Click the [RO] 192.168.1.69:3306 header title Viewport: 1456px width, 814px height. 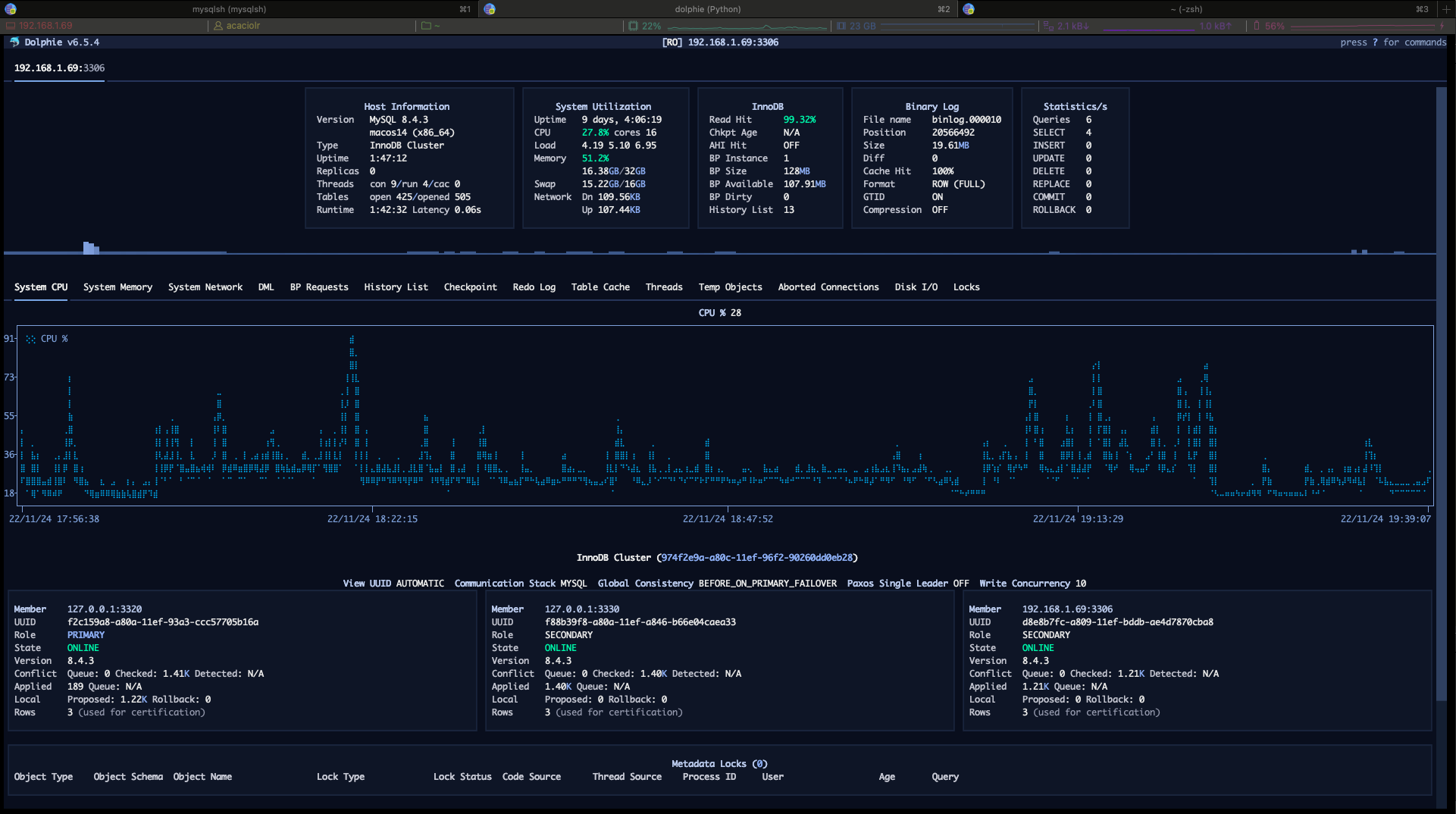[720, 42]
